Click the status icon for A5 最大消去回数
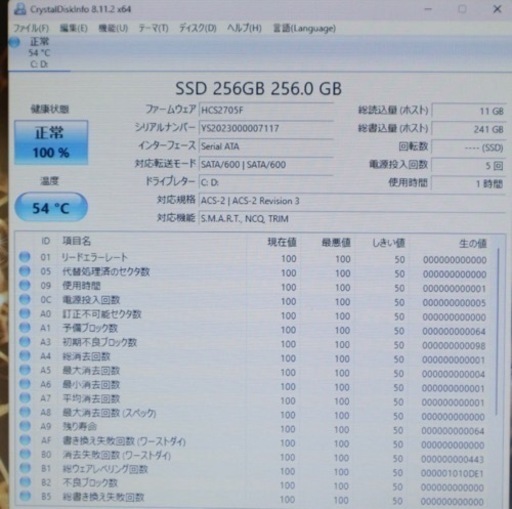This screenshot has height=509, width=512. [x=25, y=370]
